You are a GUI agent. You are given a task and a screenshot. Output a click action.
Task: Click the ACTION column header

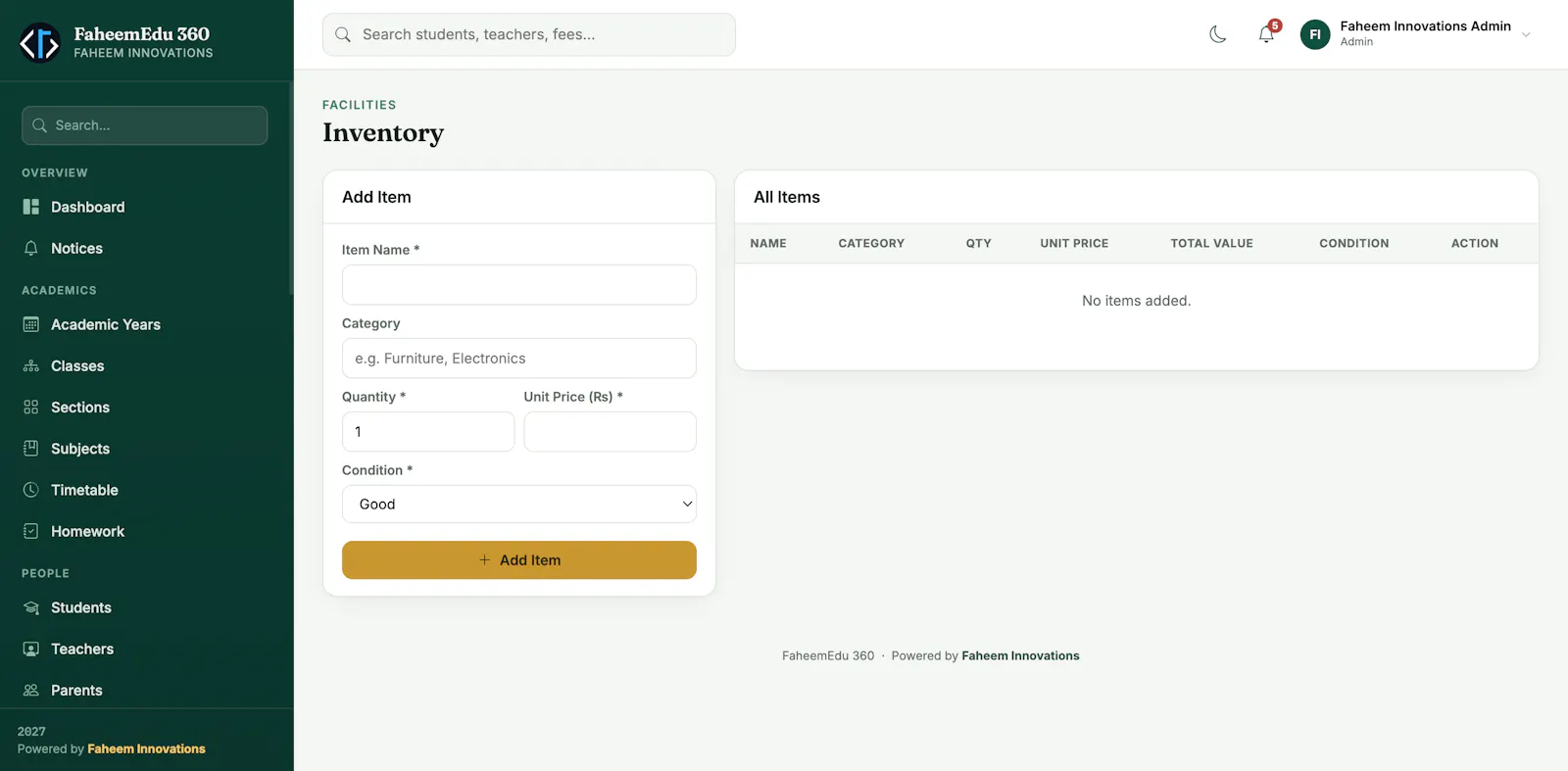[1475, 243]
